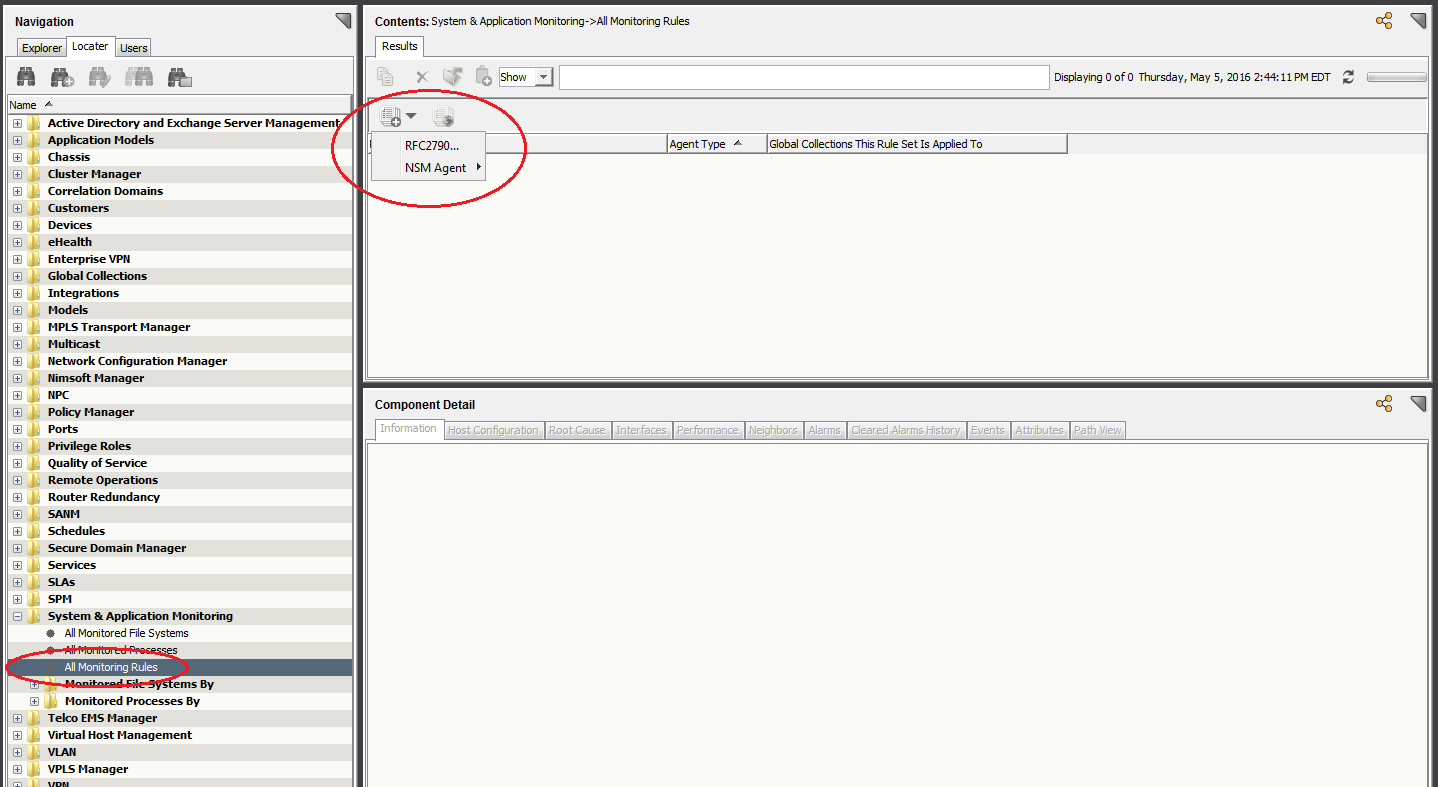Expand the Monitored Processes By node
This screenshot has width=1438, height=787.
(34, 701)
